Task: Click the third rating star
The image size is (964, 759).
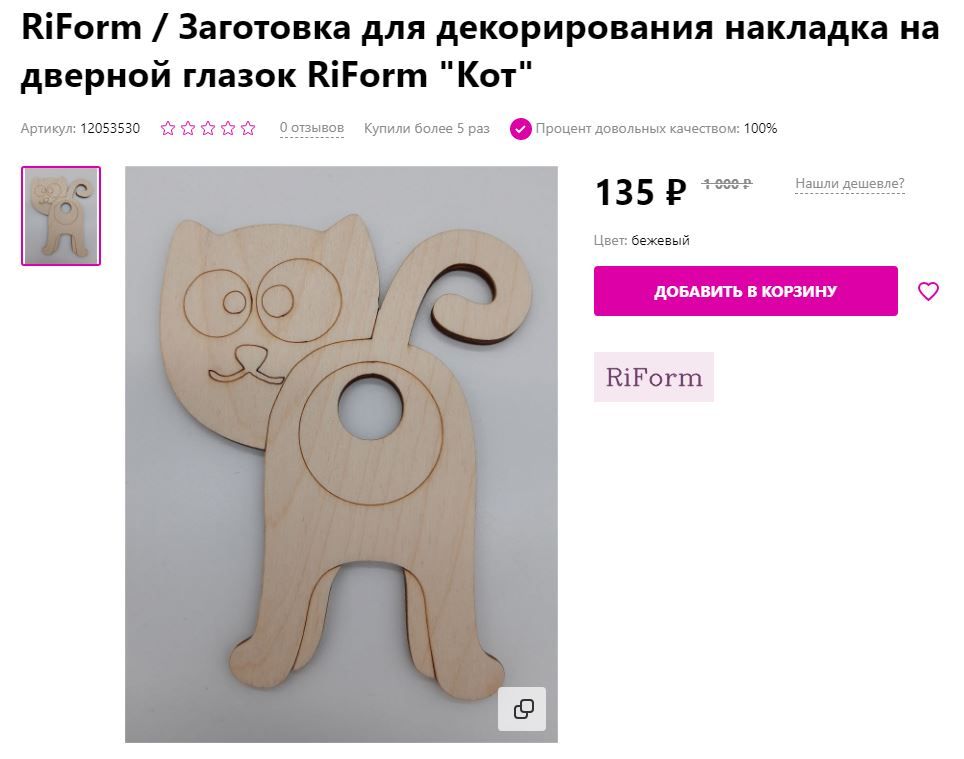Action: (208, 128)
